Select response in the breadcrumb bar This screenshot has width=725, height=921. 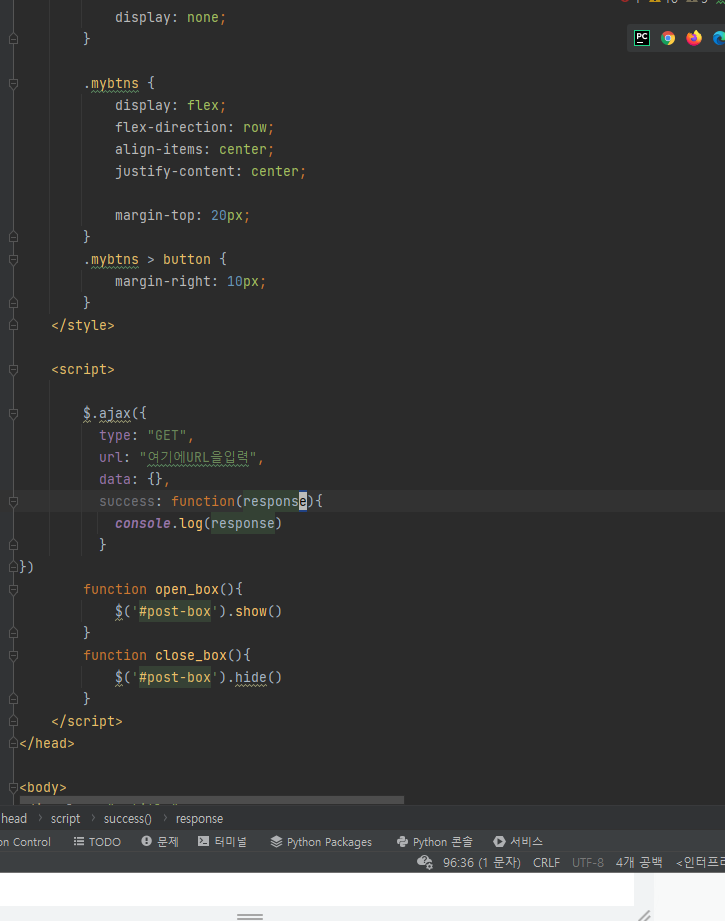pyautogui.click(x=199, y=818)
